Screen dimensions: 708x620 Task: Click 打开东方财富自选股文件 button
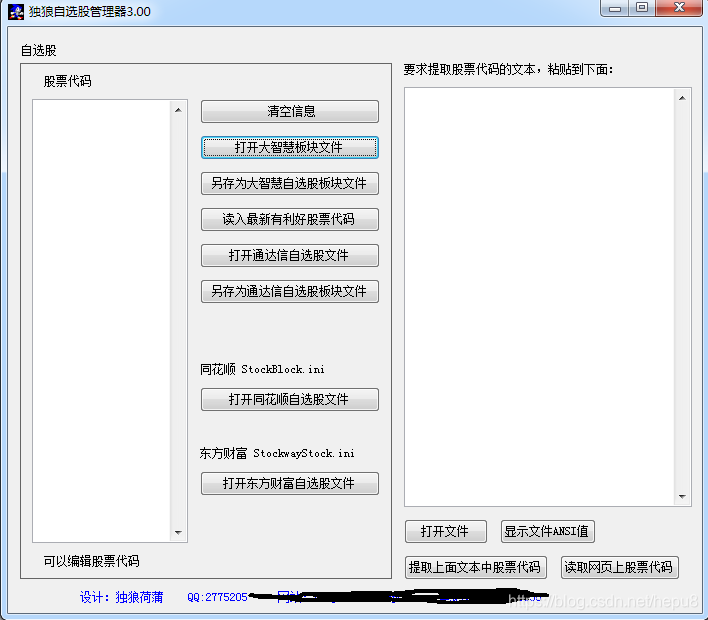pyautogui.click(x=289, y=484)
